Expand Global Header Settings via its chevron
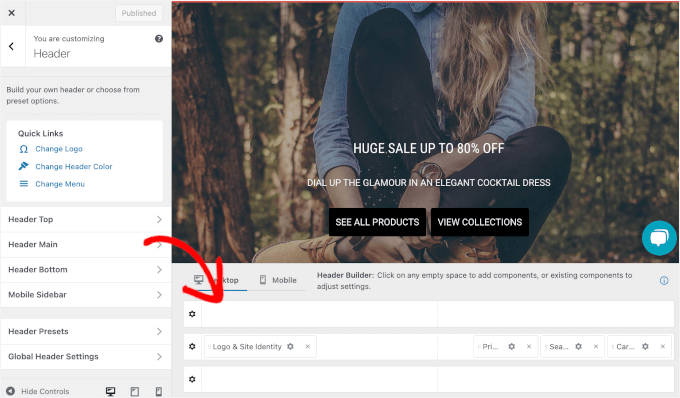The height and width of the screenshot is (398, 680). point(159,356)
